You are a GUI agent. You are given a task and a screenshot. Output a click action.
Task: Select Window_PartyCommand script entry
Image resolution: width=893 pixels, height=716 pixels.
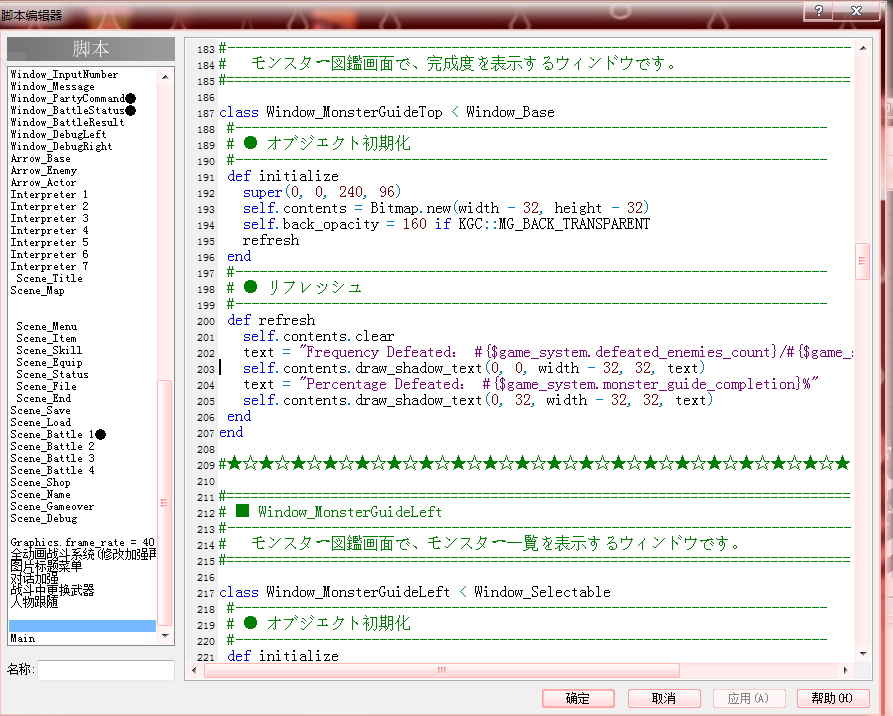pyautogui.click(x=73, y=99)
